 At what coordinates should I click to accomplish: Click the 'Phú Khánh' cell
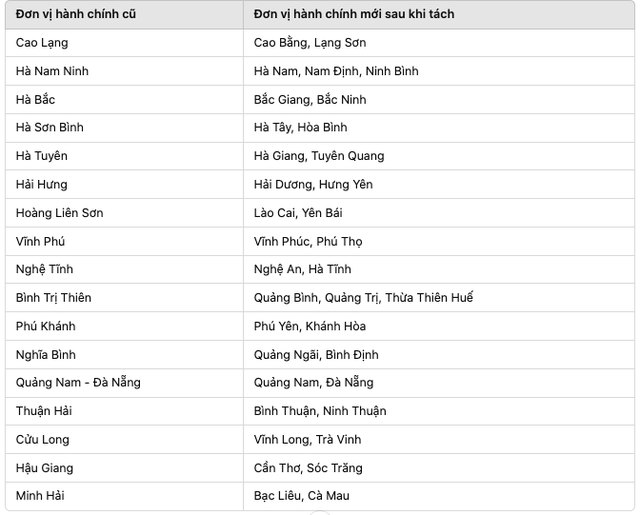pos(46,326)
